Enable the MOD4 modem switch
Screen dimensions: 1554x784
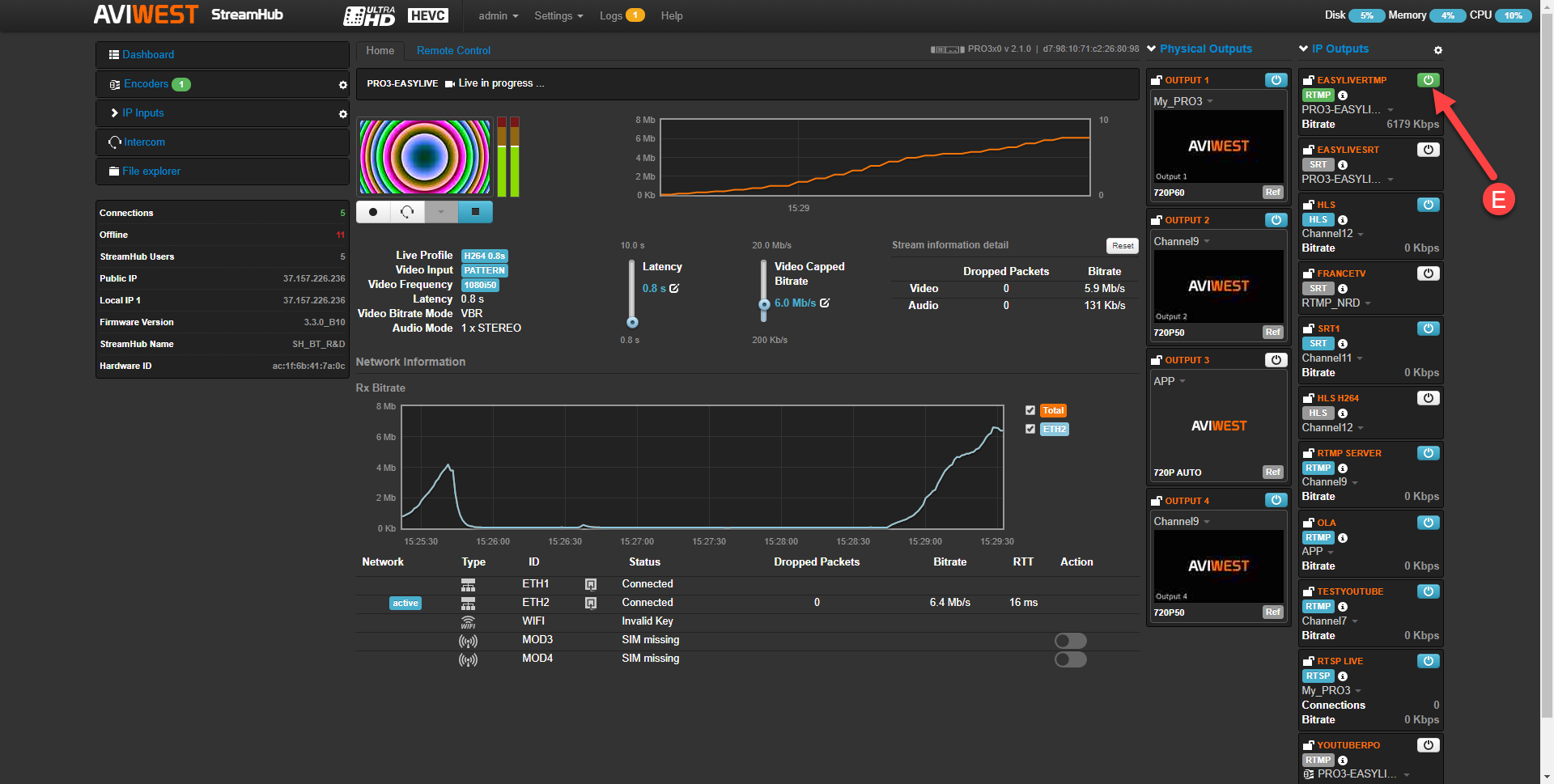(x=1070, y=659)
